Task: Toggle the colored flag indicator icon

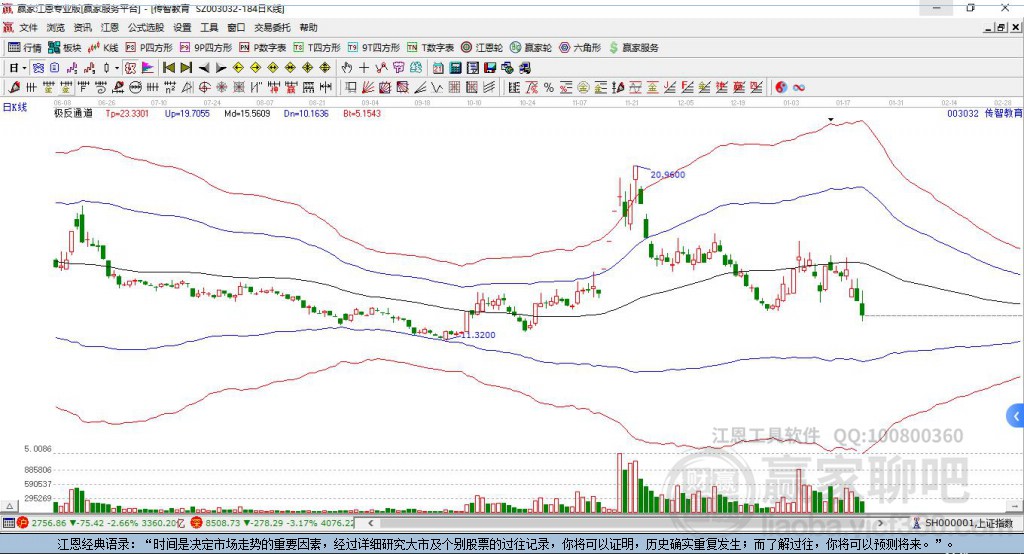Action: (148, 68)
